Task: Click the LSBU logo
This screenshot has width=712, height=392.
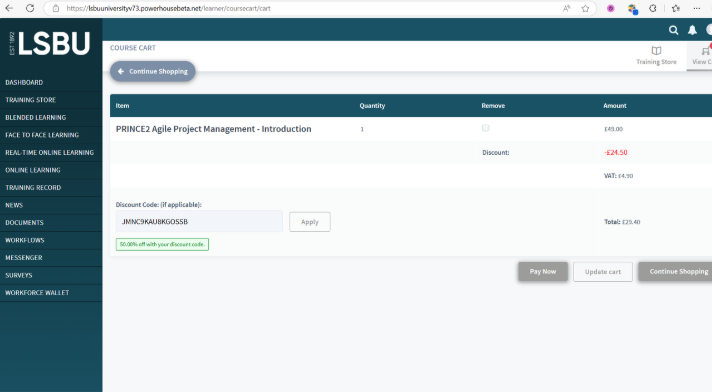Action: tap(50, 44)
